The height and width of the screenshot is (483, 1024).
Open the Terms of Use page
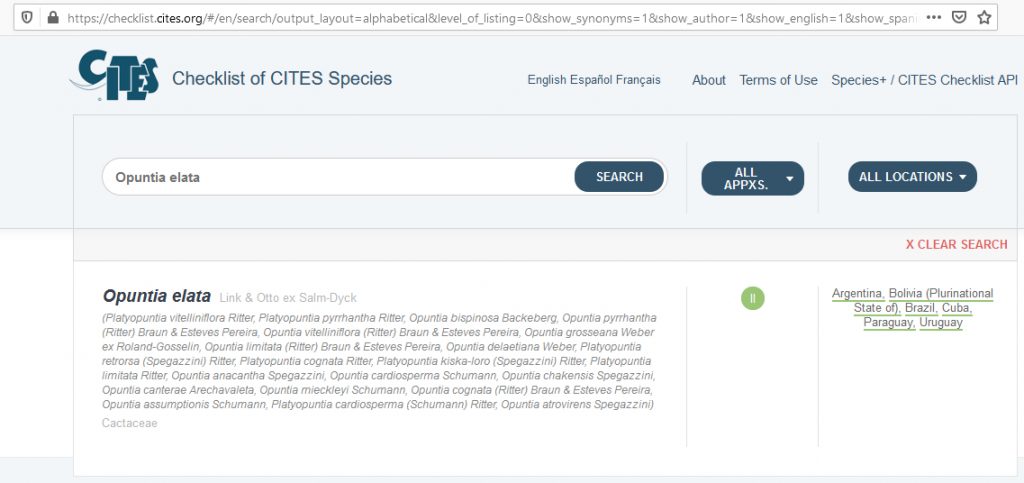pyautogui.click(x=778, y=80)
